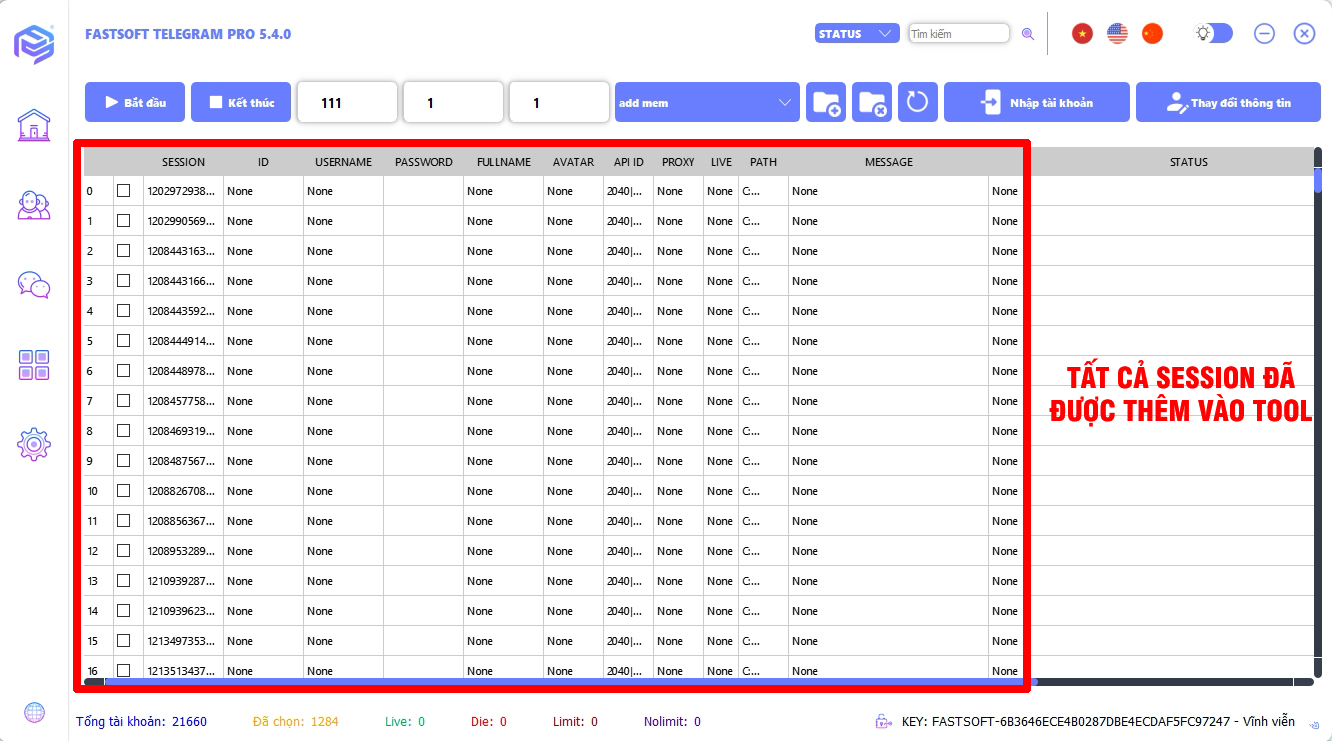The height and width of the screenshot is (741, 1332).
Task: Click the FastSoft logo icon
Action: [34, 44]
